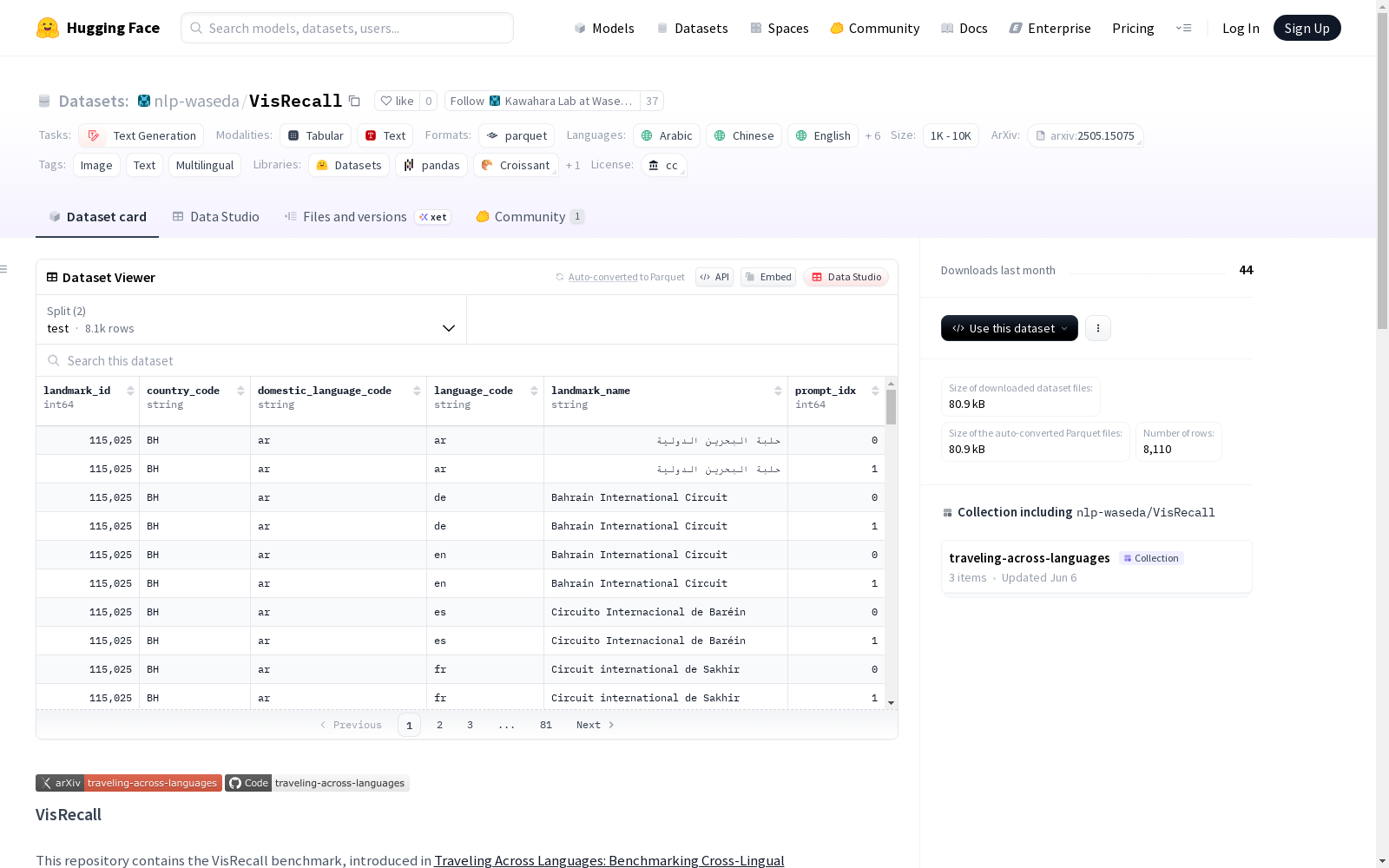The image size is (1389, 868).
Task: Switch to the Data Studio tab
Action: pyautogui.click(x=216, y=217)
